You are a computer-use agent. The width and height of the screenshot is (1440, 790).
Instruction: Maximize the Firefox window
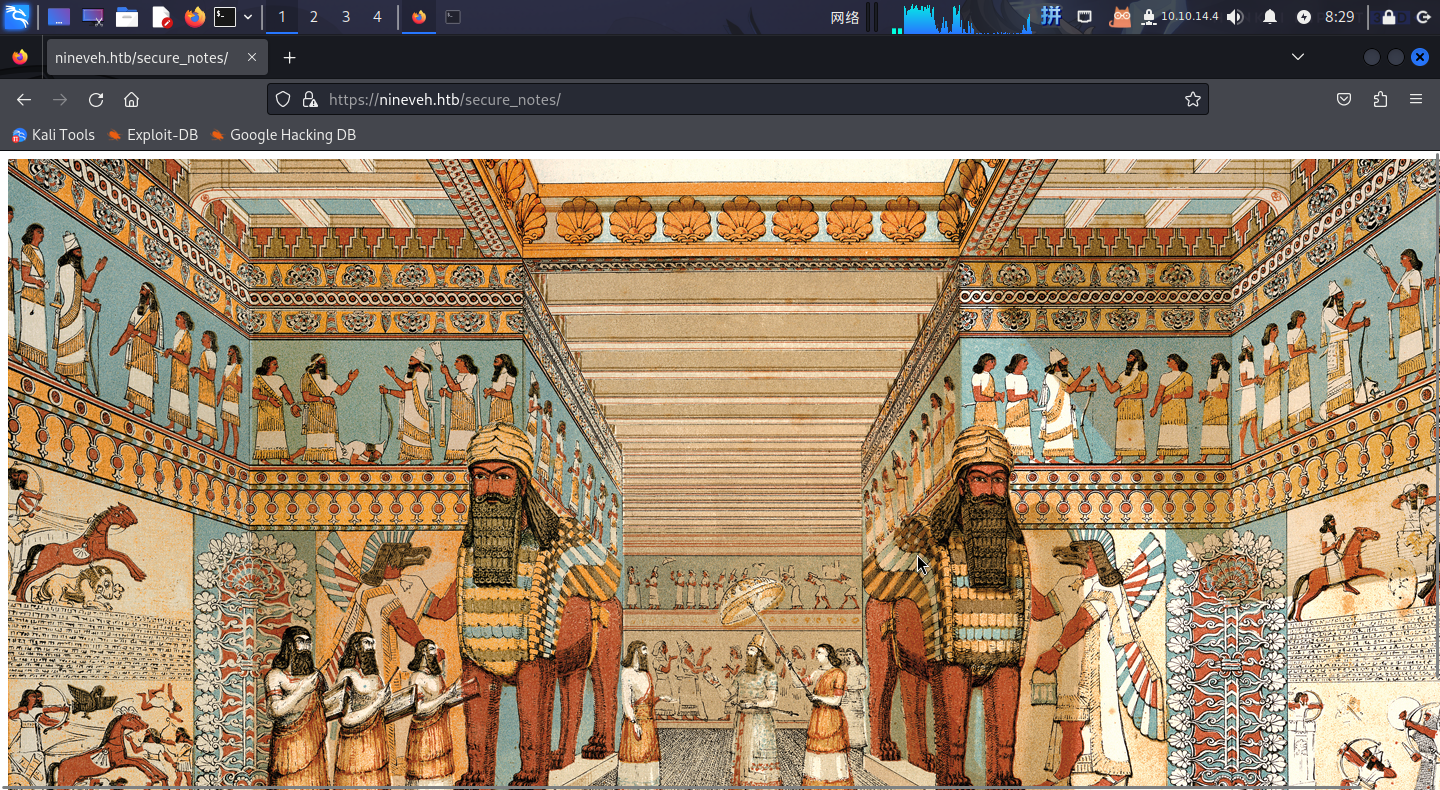pos(1396,57)
